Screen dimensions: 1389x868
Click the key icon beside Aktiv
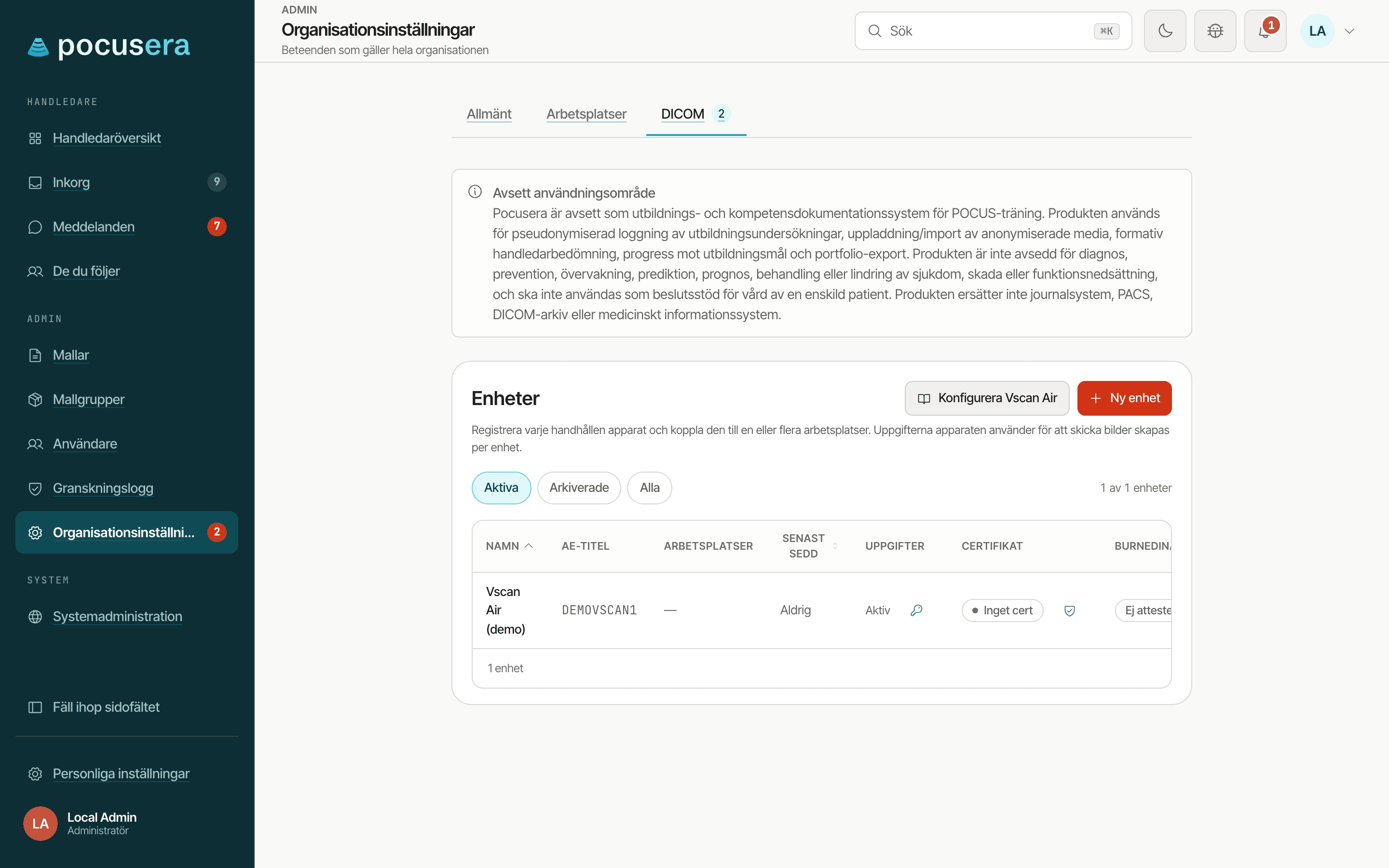click(x=917, y=610)
